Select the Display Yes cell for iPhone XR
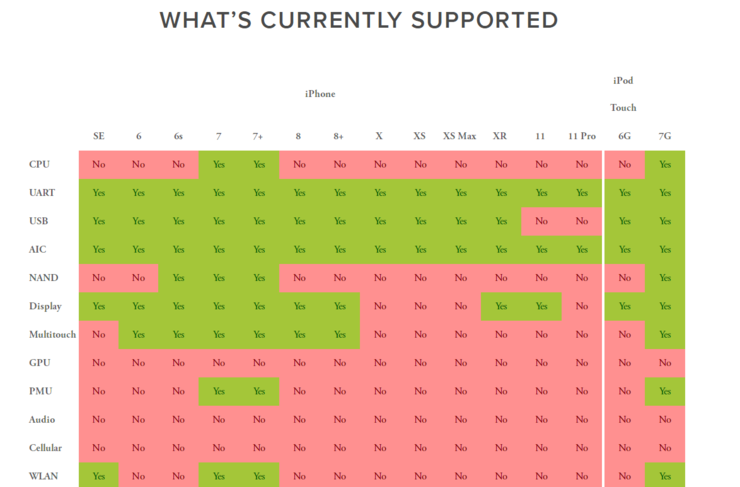This screenshot has height=487, width=740. pos(501,306)
